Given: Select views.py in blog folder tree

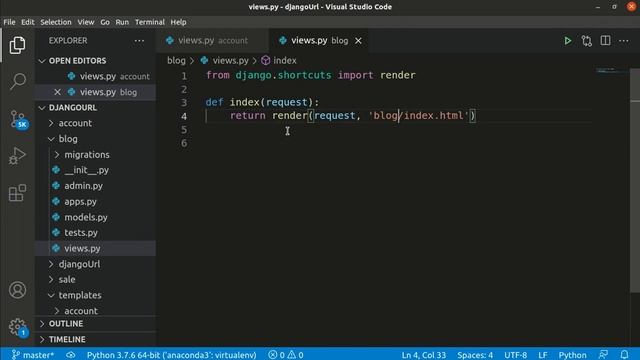Looking at the screenshot, I should click(95, 248).
